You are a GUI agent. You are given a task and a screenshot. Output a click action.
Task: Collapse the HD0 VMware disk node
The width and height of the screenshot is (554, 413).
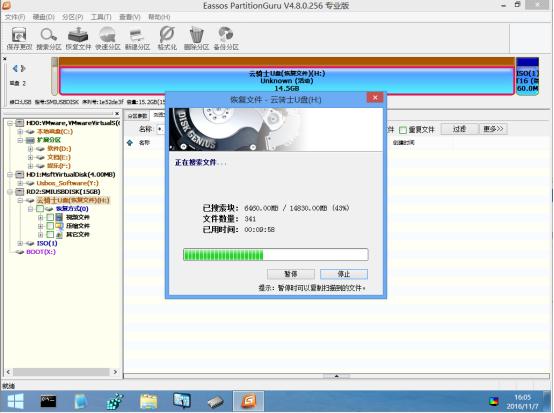pyautogui.click(x=10, y=123)
